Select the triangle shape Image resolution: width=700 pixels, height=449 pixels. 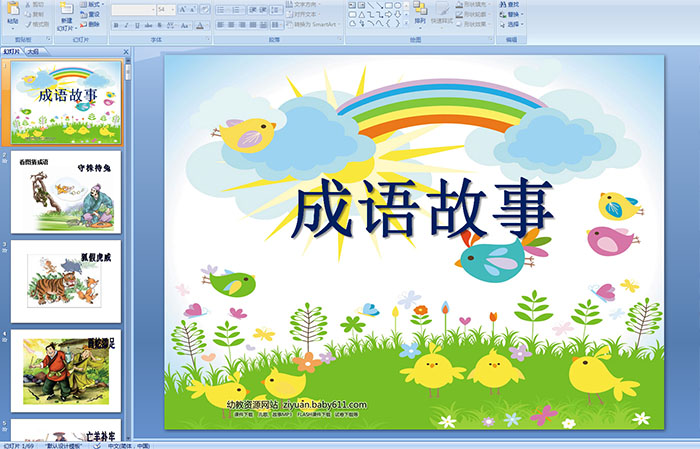coord(362,15)
